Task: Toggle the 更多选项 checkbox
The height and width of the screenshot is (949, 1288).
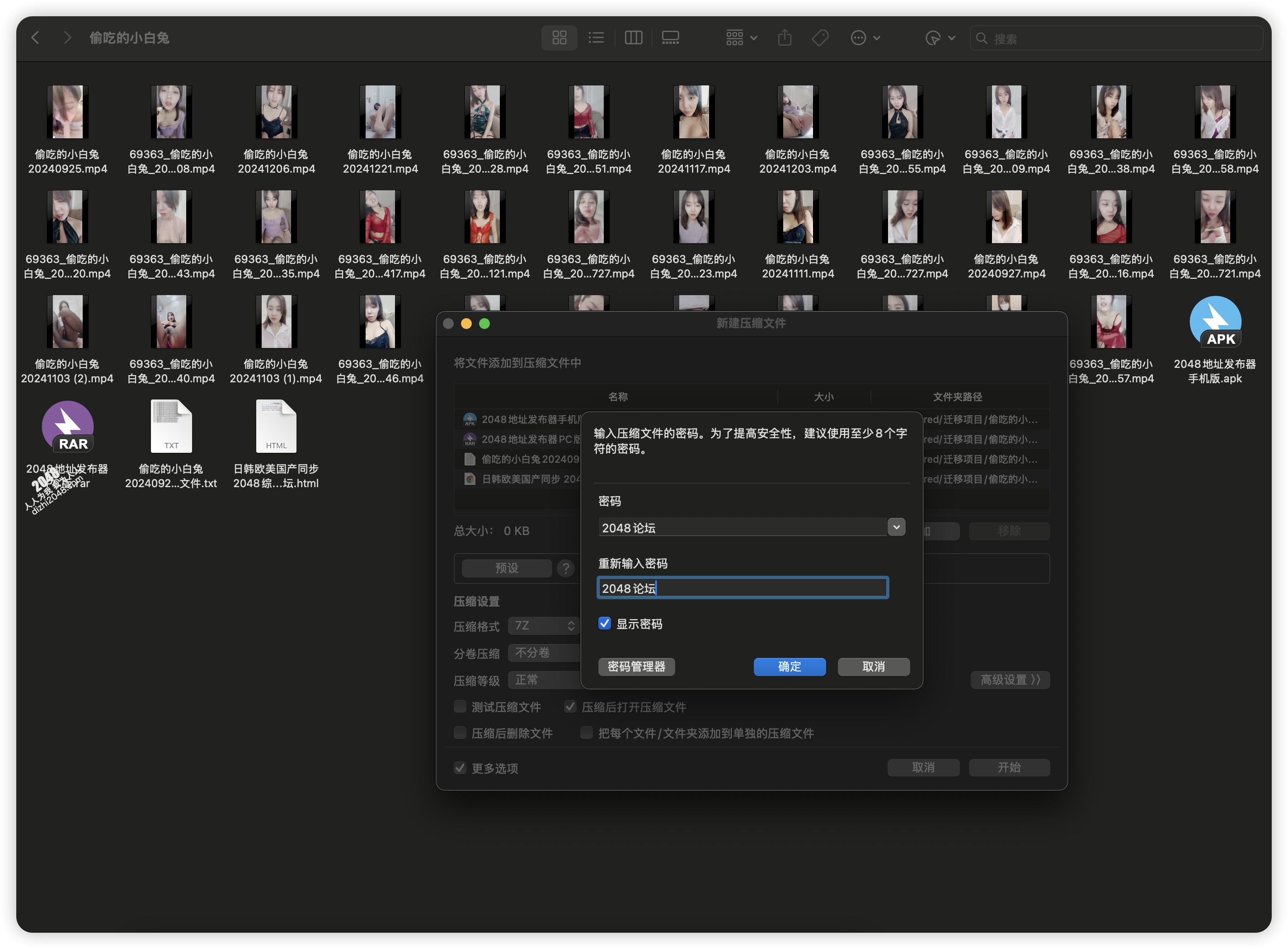Action: (460, 767)
